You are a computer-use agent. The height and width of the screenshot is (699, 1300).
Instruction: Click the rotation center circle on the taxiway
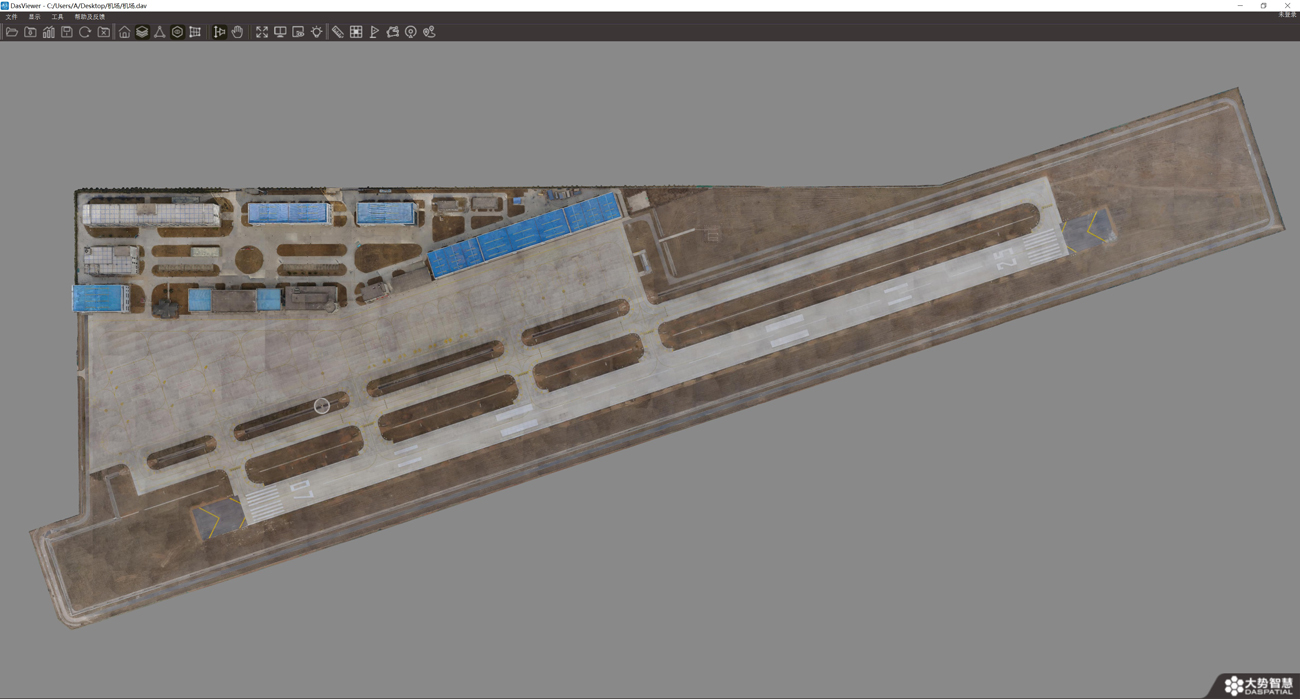pyautogui.click(x=321, y=405)
